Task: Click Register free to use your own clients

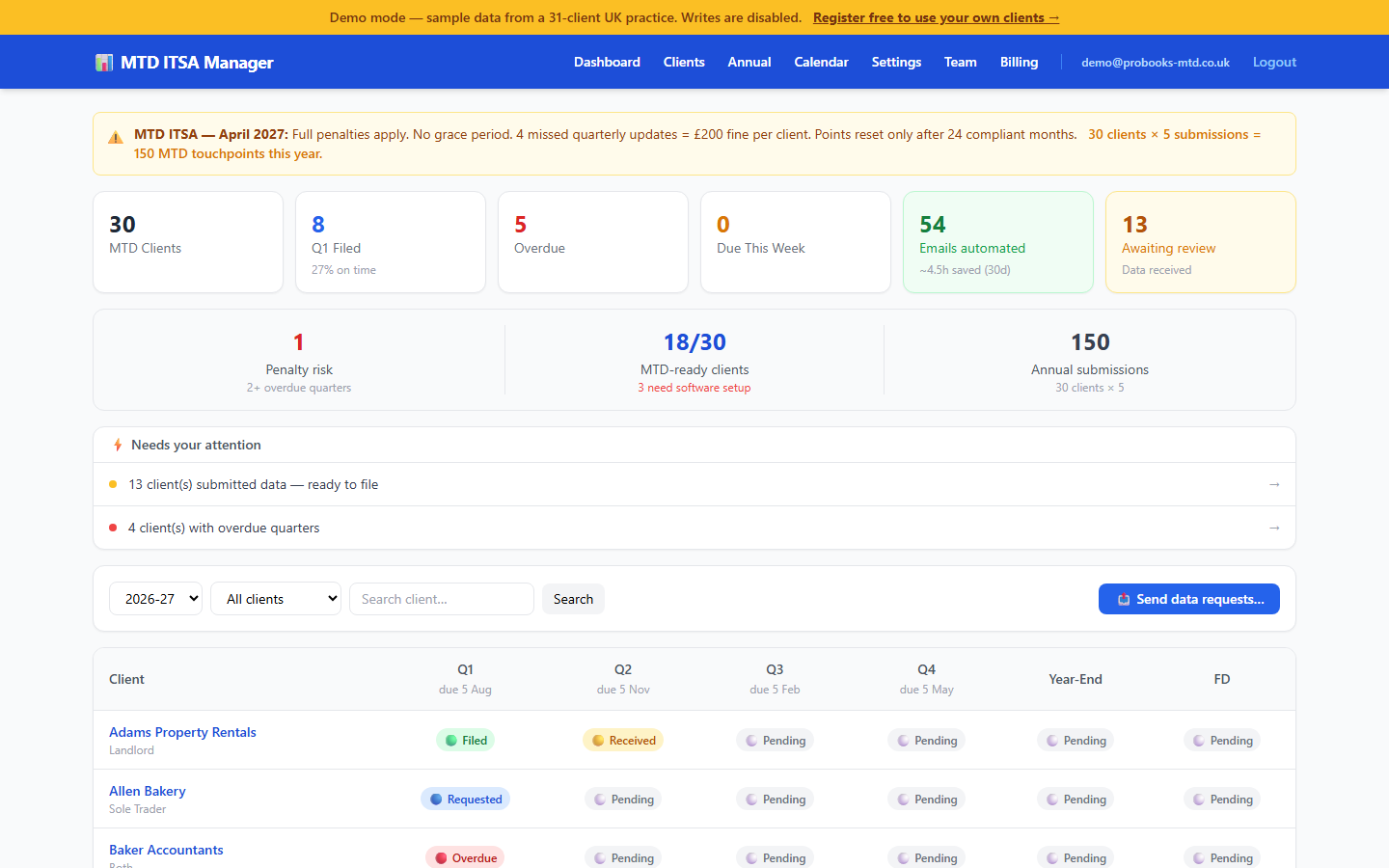Action: [x=937, y=17]
